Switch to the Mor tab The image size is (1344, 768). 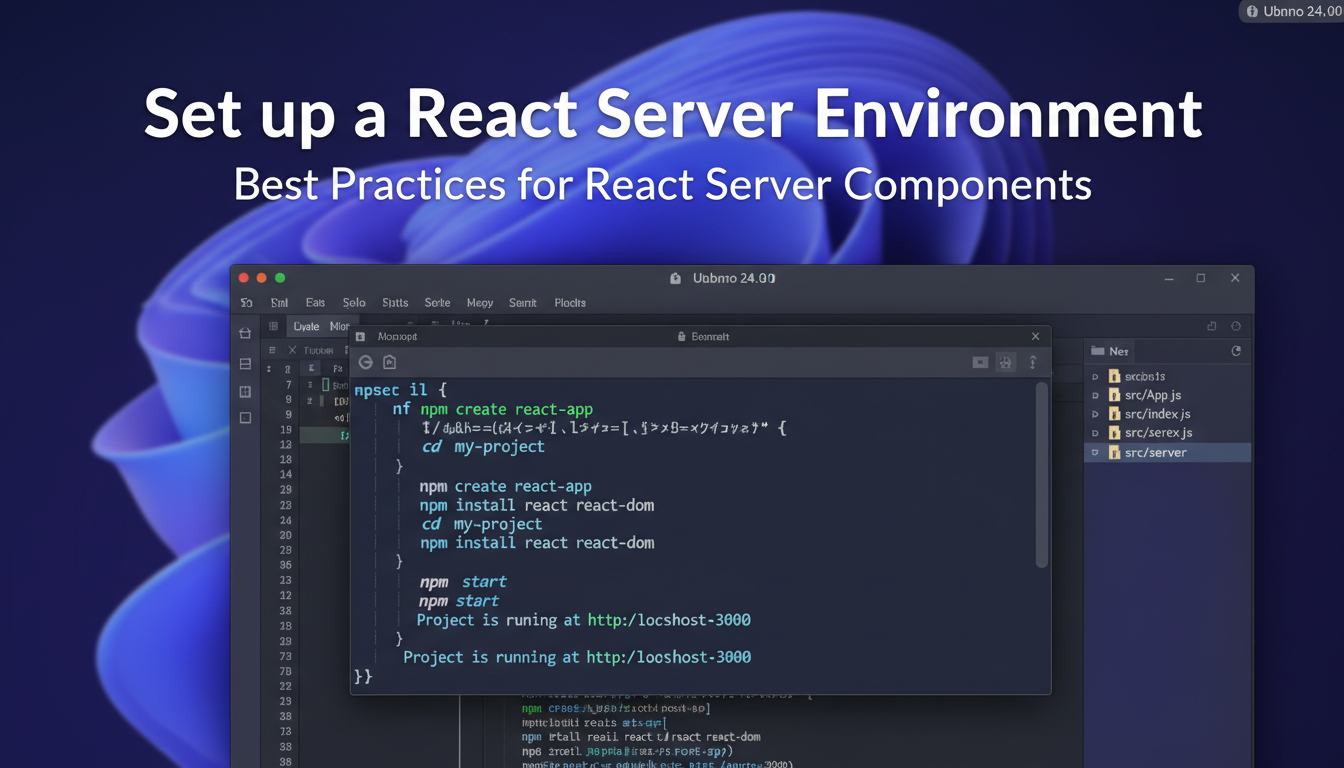click(x=339, y=326)
